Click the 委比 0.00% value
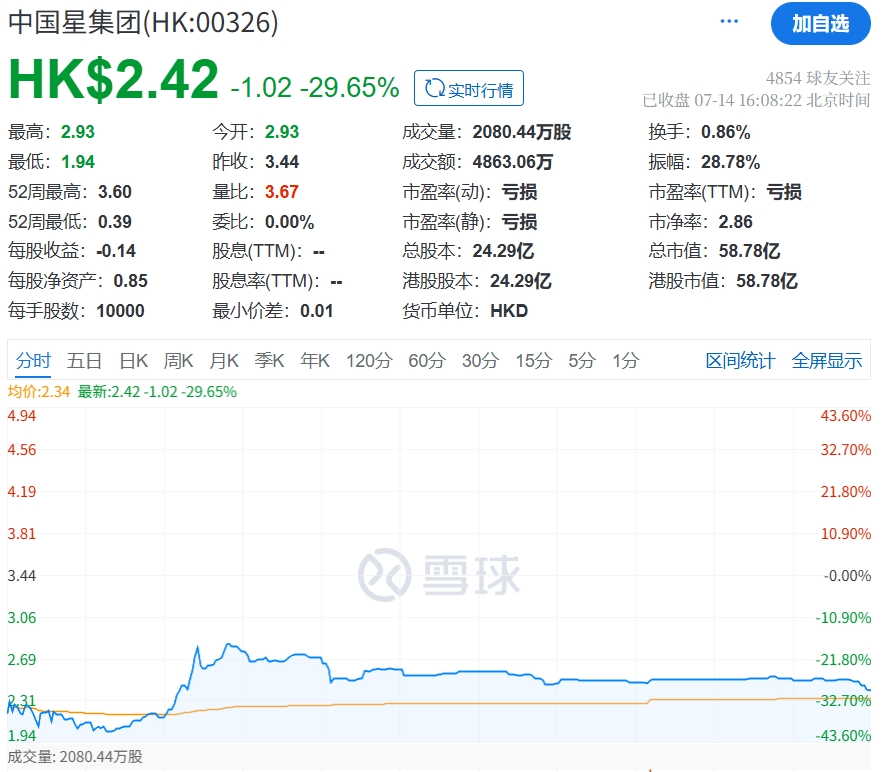This screenshot has width=883, height=772. [289, 221]
